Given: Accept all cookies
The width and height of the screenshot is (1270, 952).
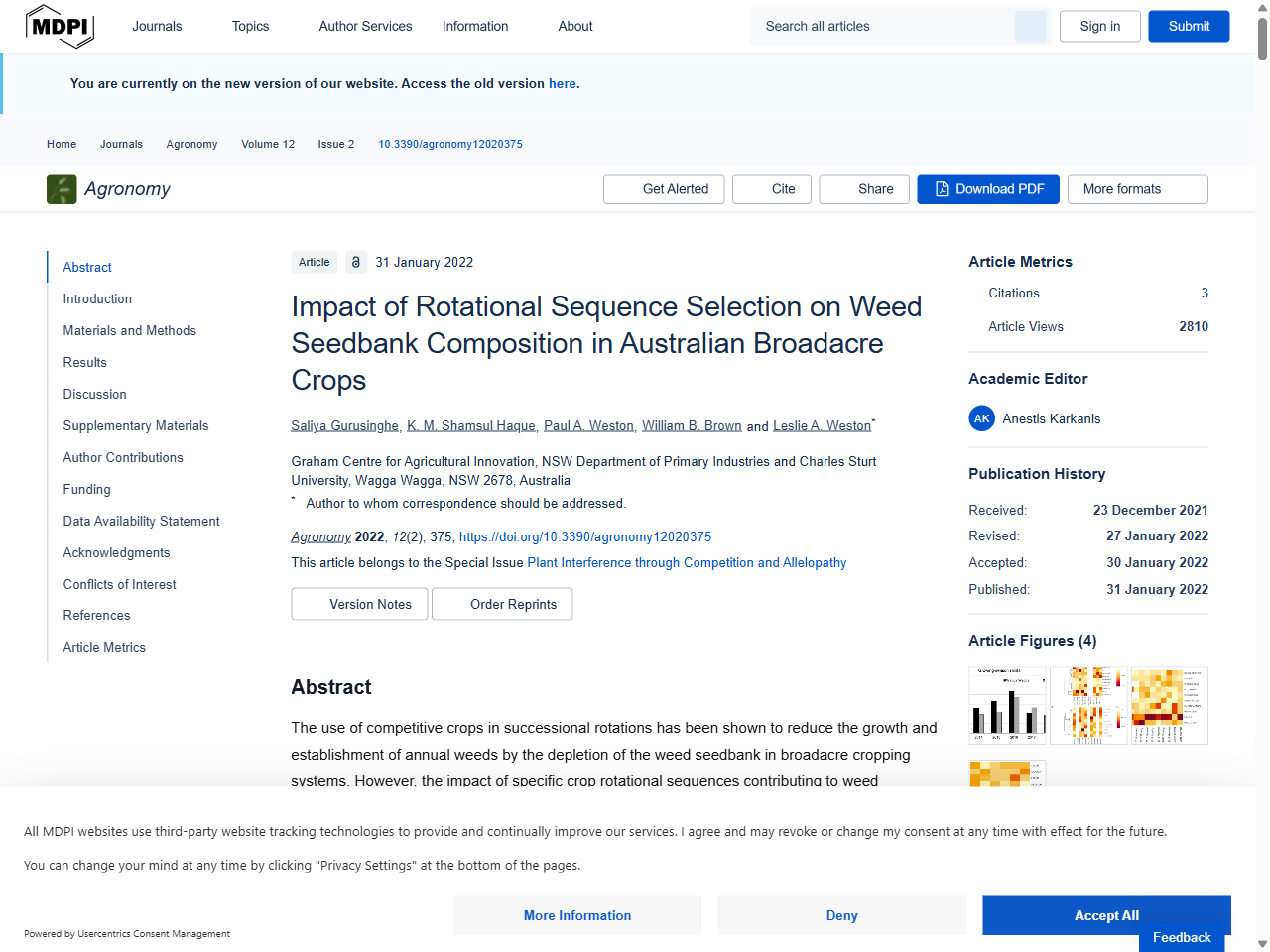Looking at the screenshot, I should [1105, 915].
